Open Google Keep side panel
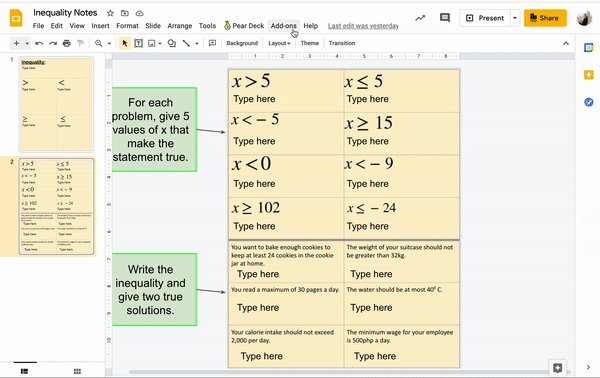The image size is (600, 378). tap(589, 75)
